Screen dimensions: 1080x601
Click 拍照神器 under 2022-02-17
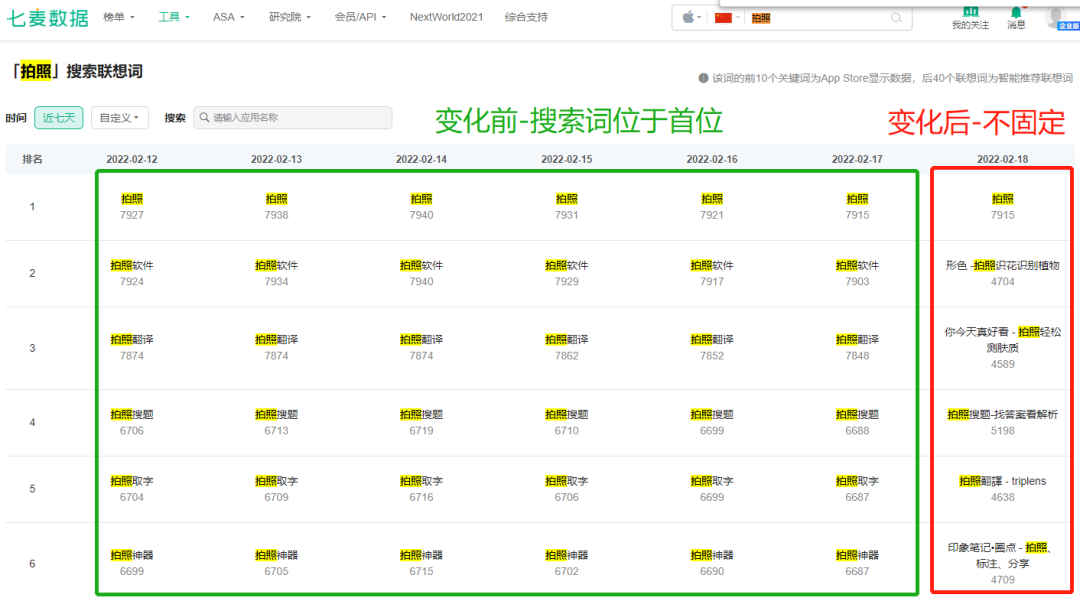click(857, 556)
